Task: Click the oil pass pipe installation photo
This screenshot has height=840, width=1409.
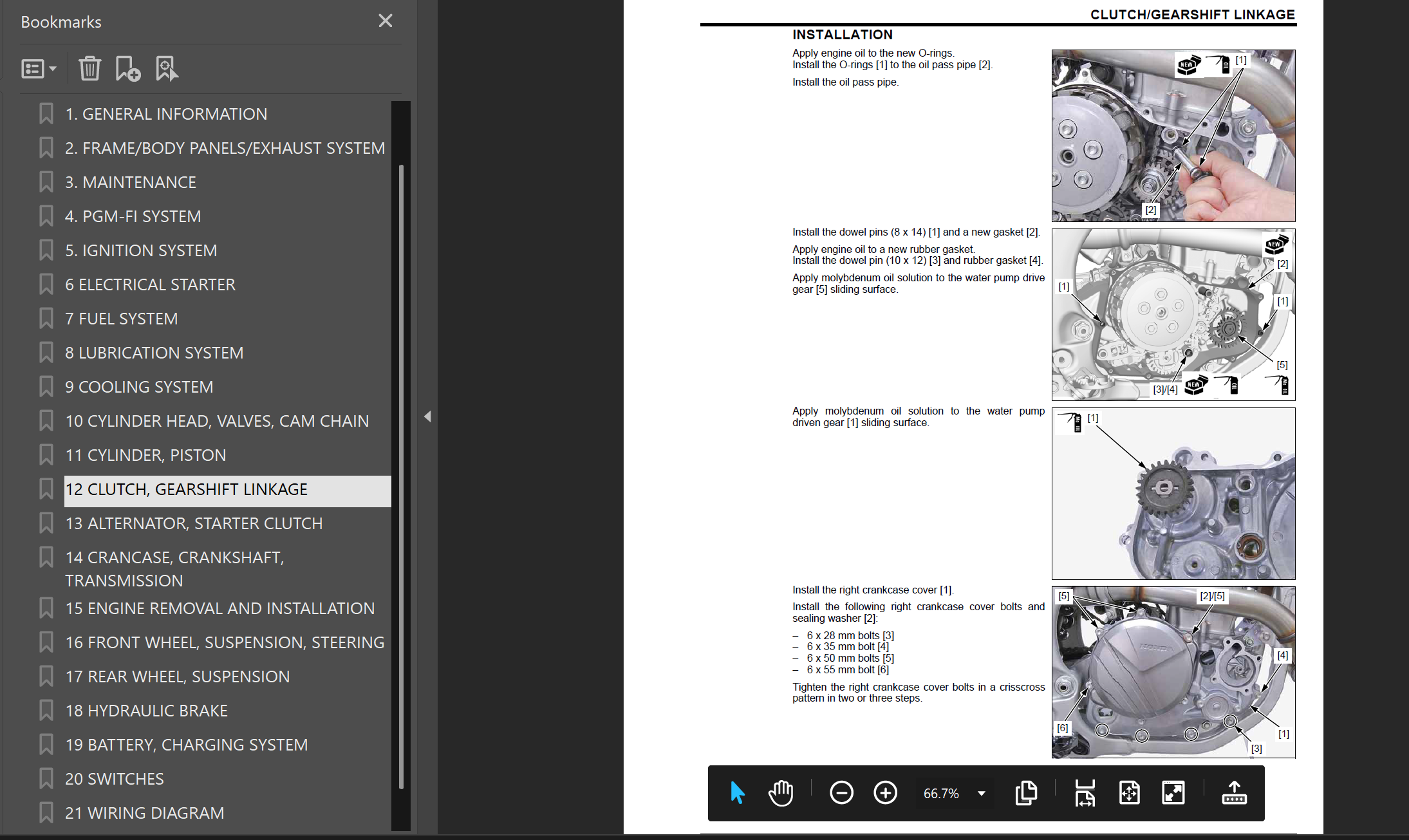Action: [1173, 136]
